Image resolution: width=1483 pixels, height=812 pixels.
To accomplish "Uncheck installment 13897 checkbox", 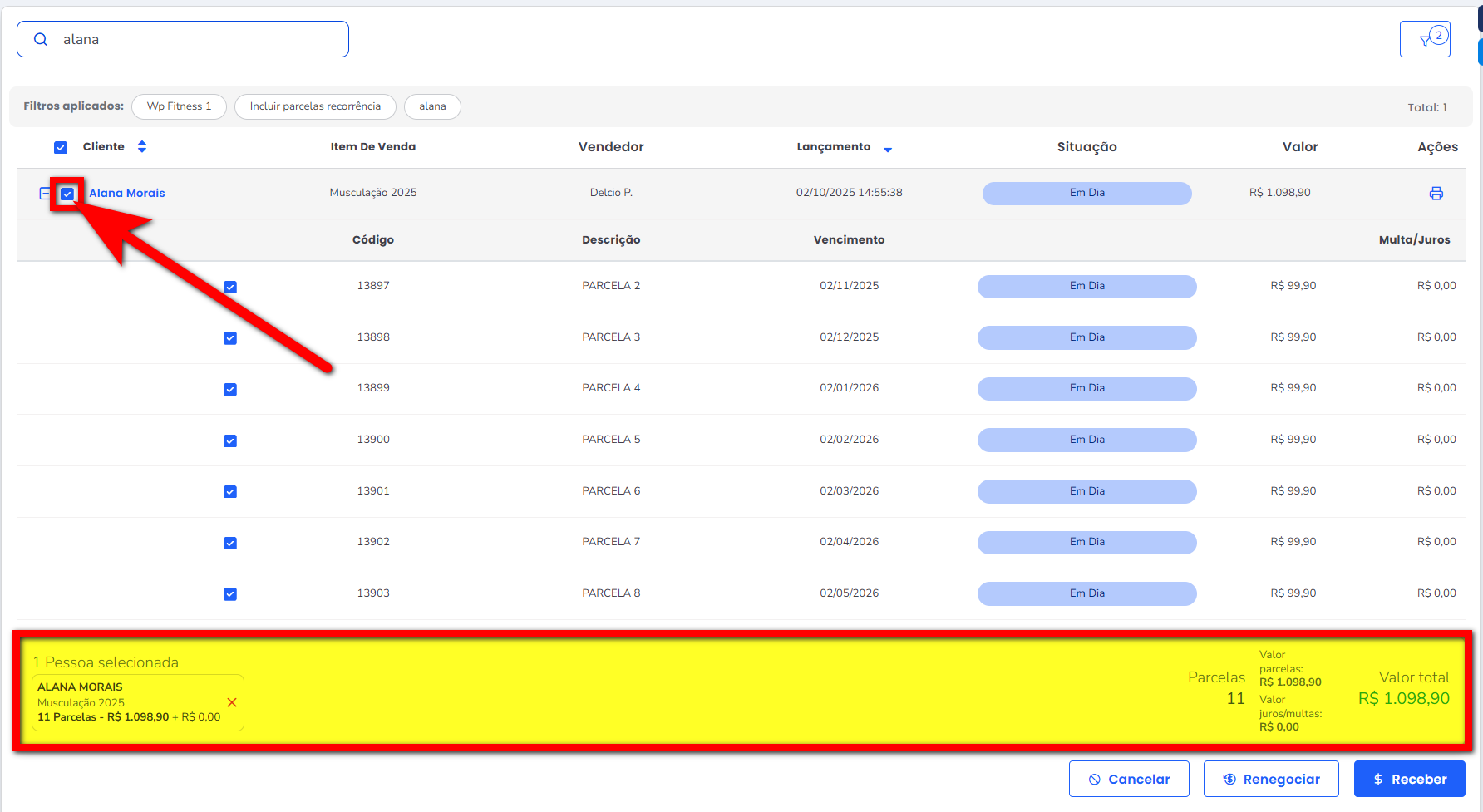I will (230, 287).
